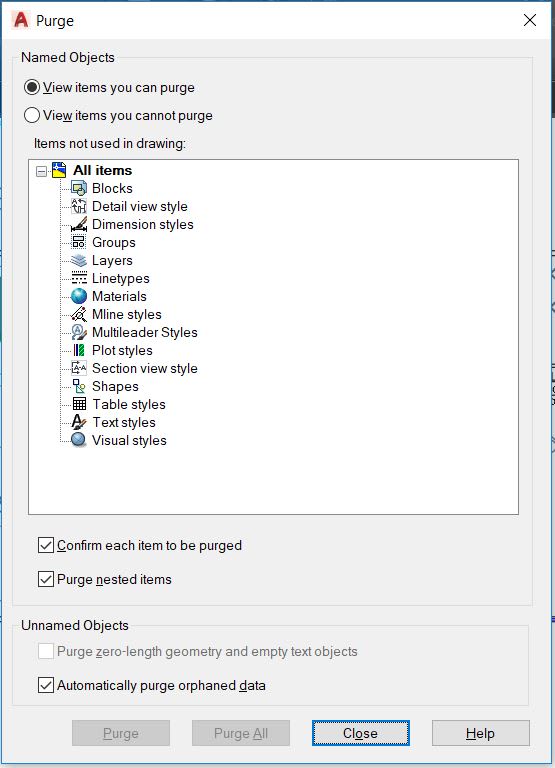
Task: Select the Dimension styles icon
Action: (79, 224)
